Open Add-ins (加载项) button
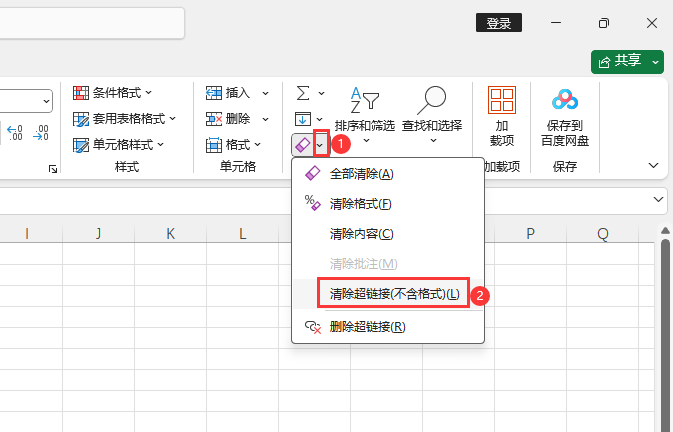This screenshot has width=673, height=432. [502, 116]
